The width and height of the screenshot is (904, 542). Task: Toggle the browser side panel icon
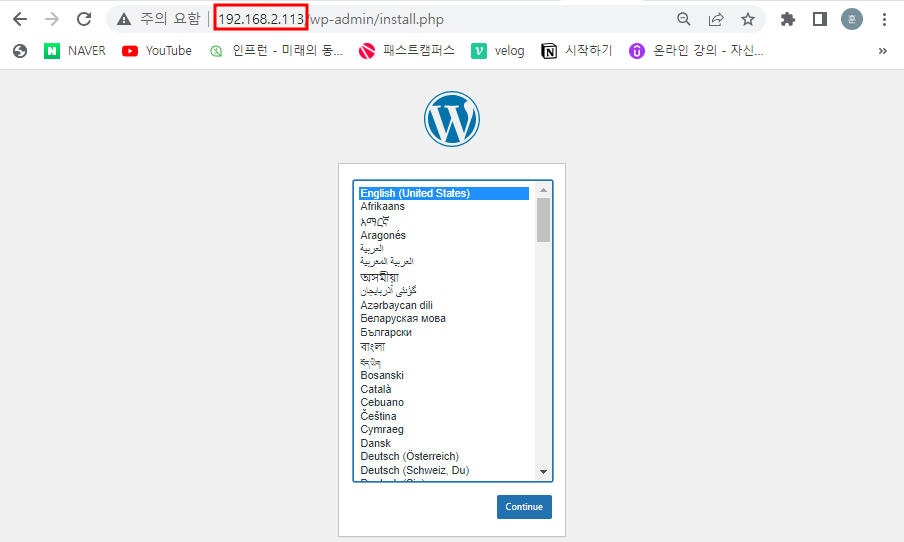click(x=819, y=19)
